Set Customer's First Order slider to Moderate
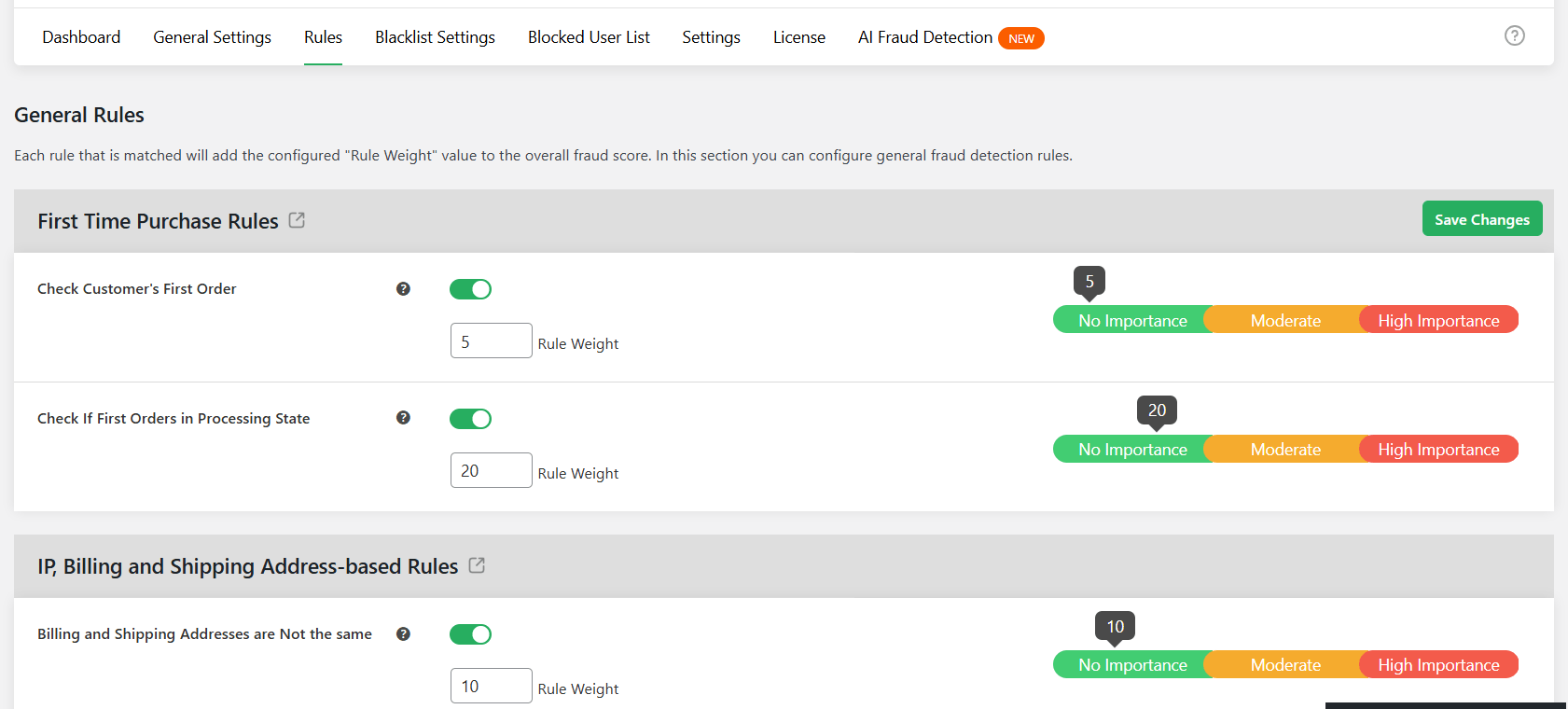 pyautogui.click(x=1285, y=320)
